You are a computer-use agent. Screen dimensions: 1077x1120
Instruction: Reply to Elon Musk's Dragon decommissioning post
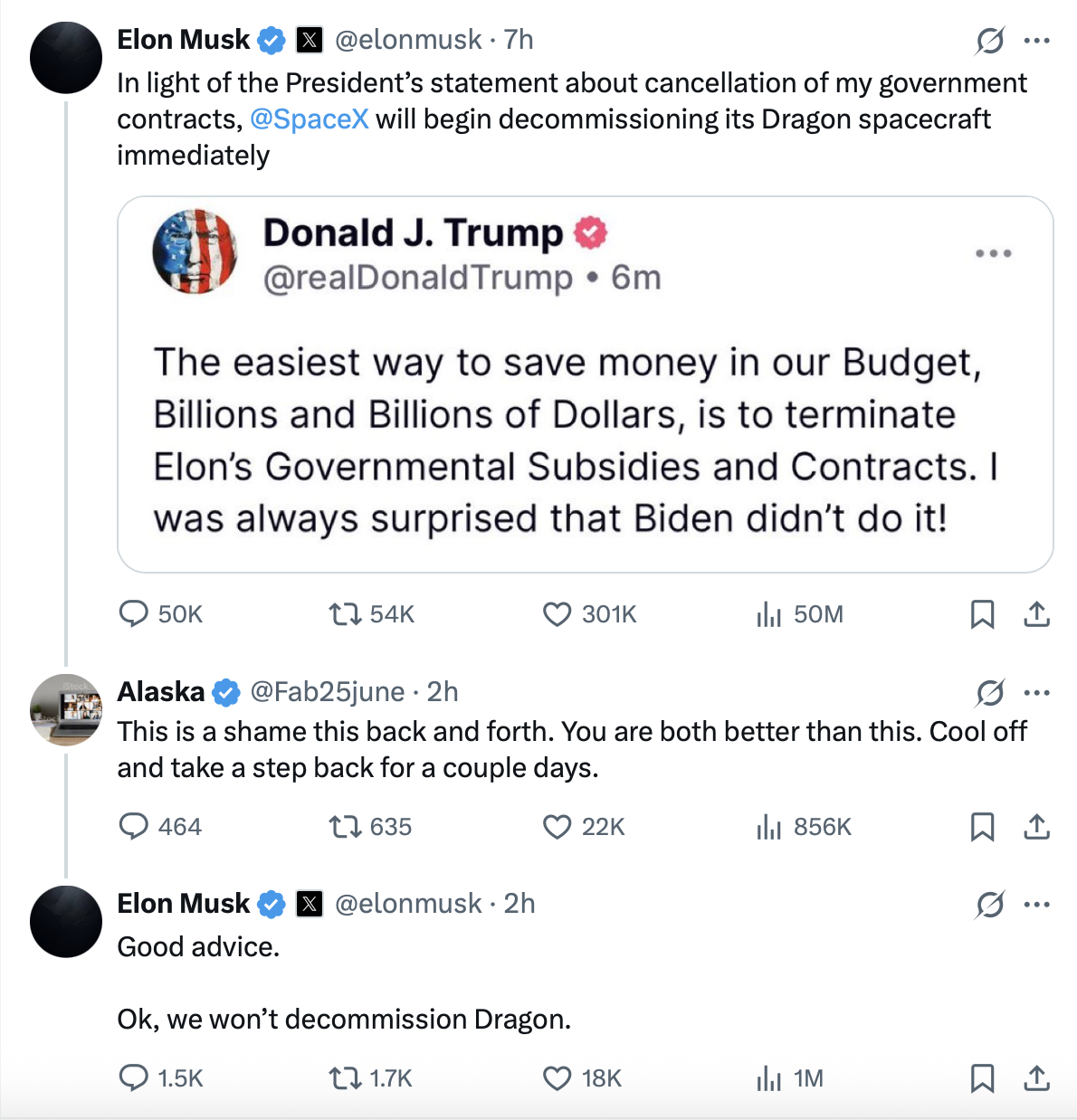[x=134, y=614]
